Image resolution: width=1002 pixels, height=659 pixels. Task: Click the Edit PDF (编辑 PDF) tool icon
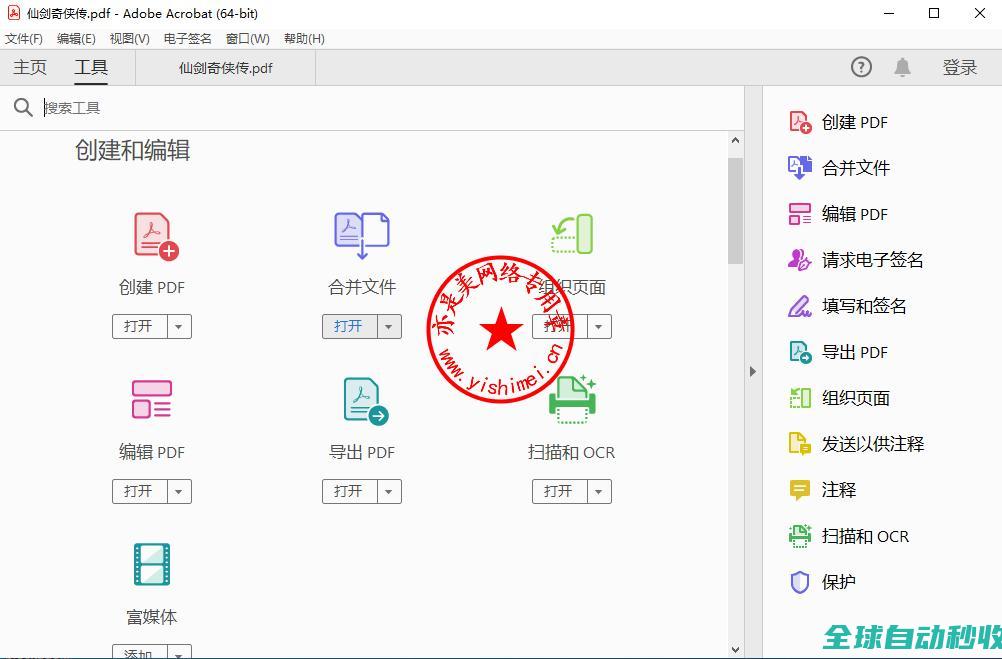click(152, 399)
